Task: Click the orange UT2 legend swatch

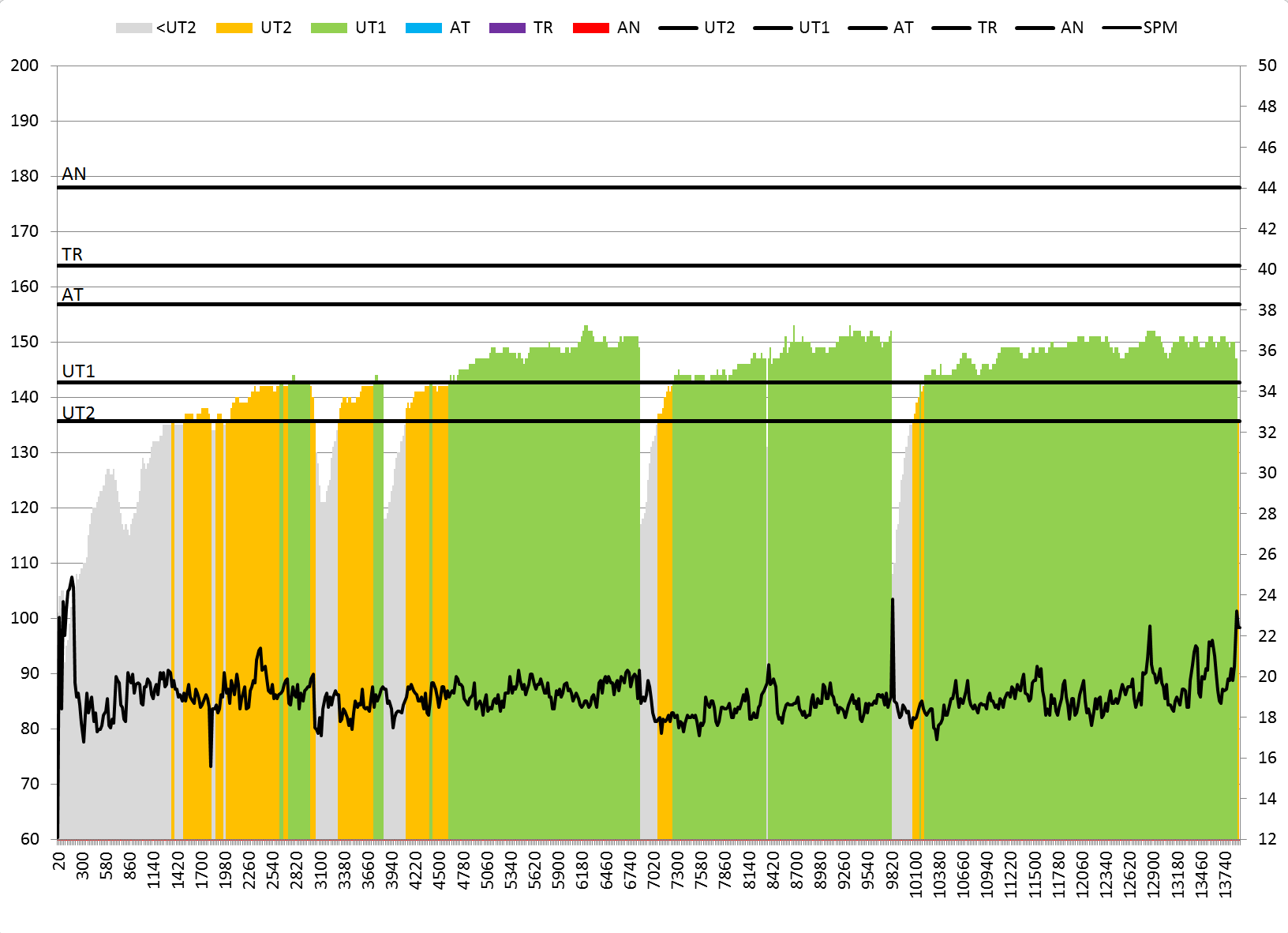Action: pos(234,28)
